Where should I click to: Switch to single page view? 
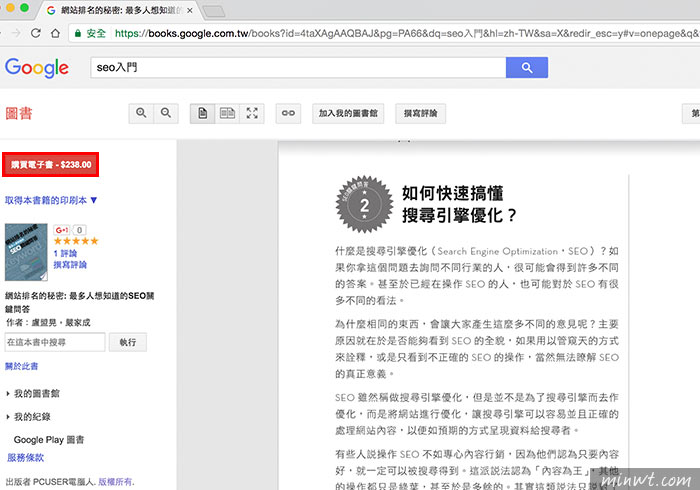[x=203, y=113]
